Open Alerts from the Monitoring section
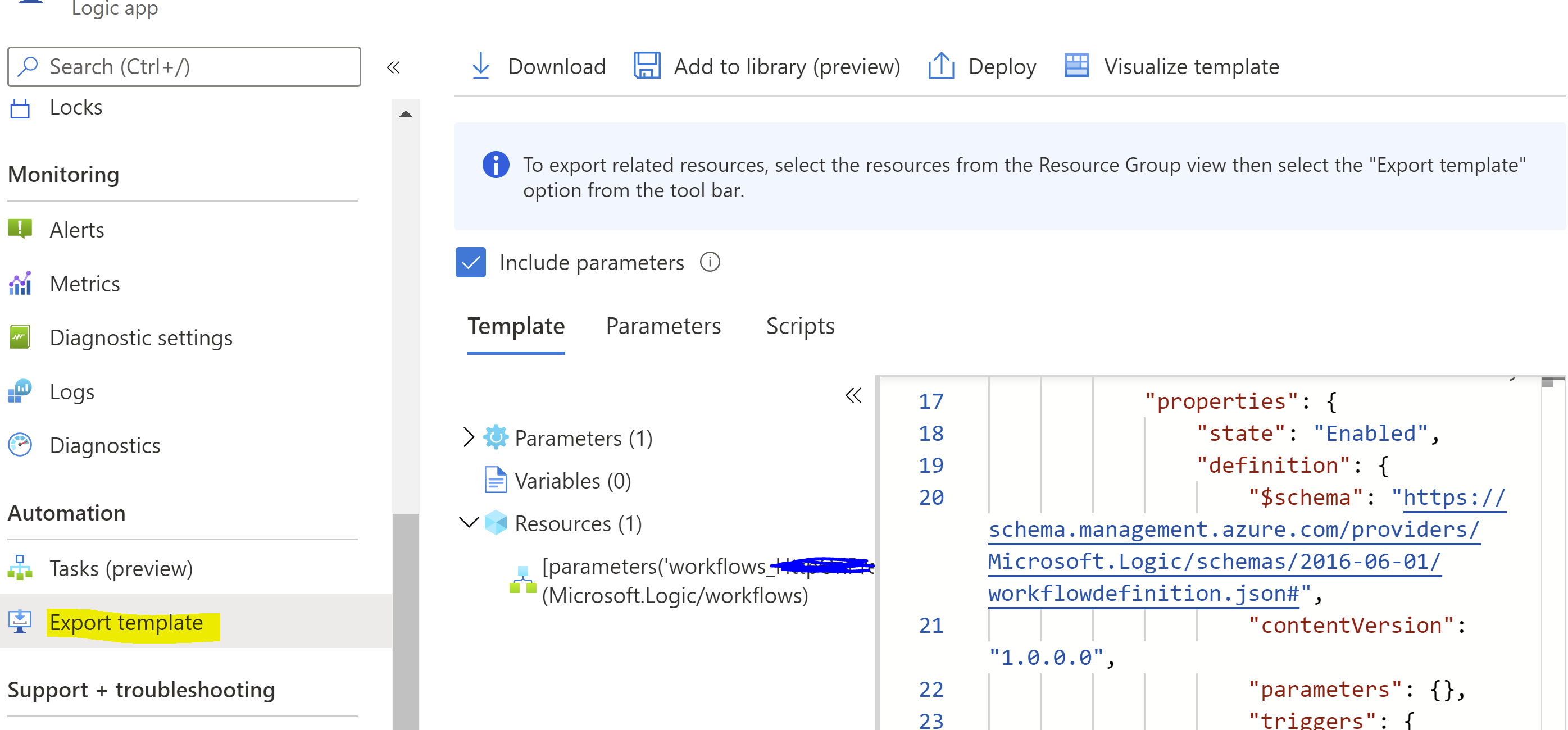Screen dimensions: 1568x730 (x=77, y=230)
